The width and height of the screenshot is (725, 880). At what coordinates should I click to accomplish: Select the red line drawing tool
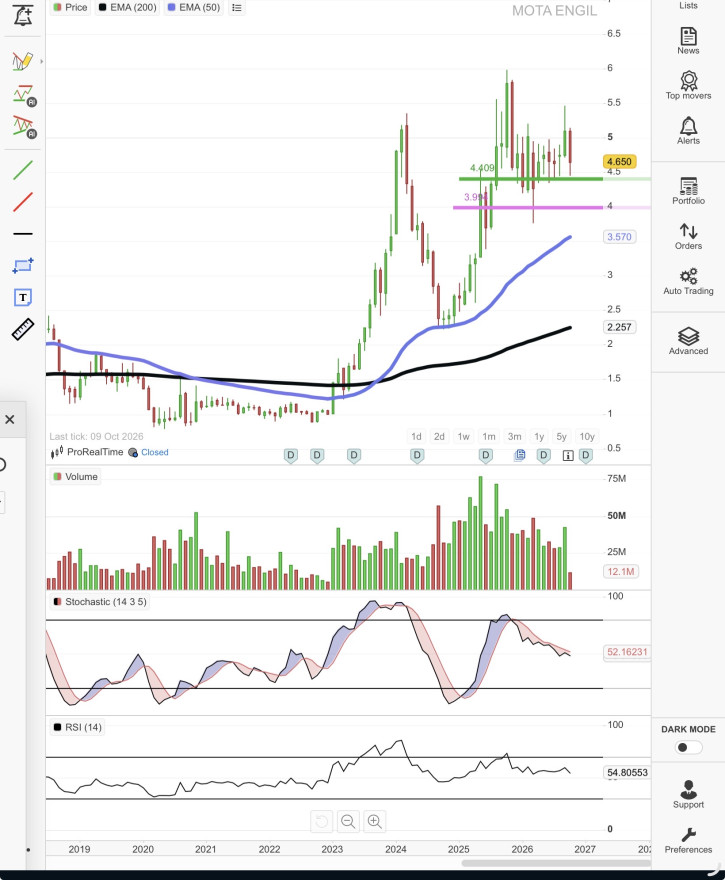click(x=23, y=202)
